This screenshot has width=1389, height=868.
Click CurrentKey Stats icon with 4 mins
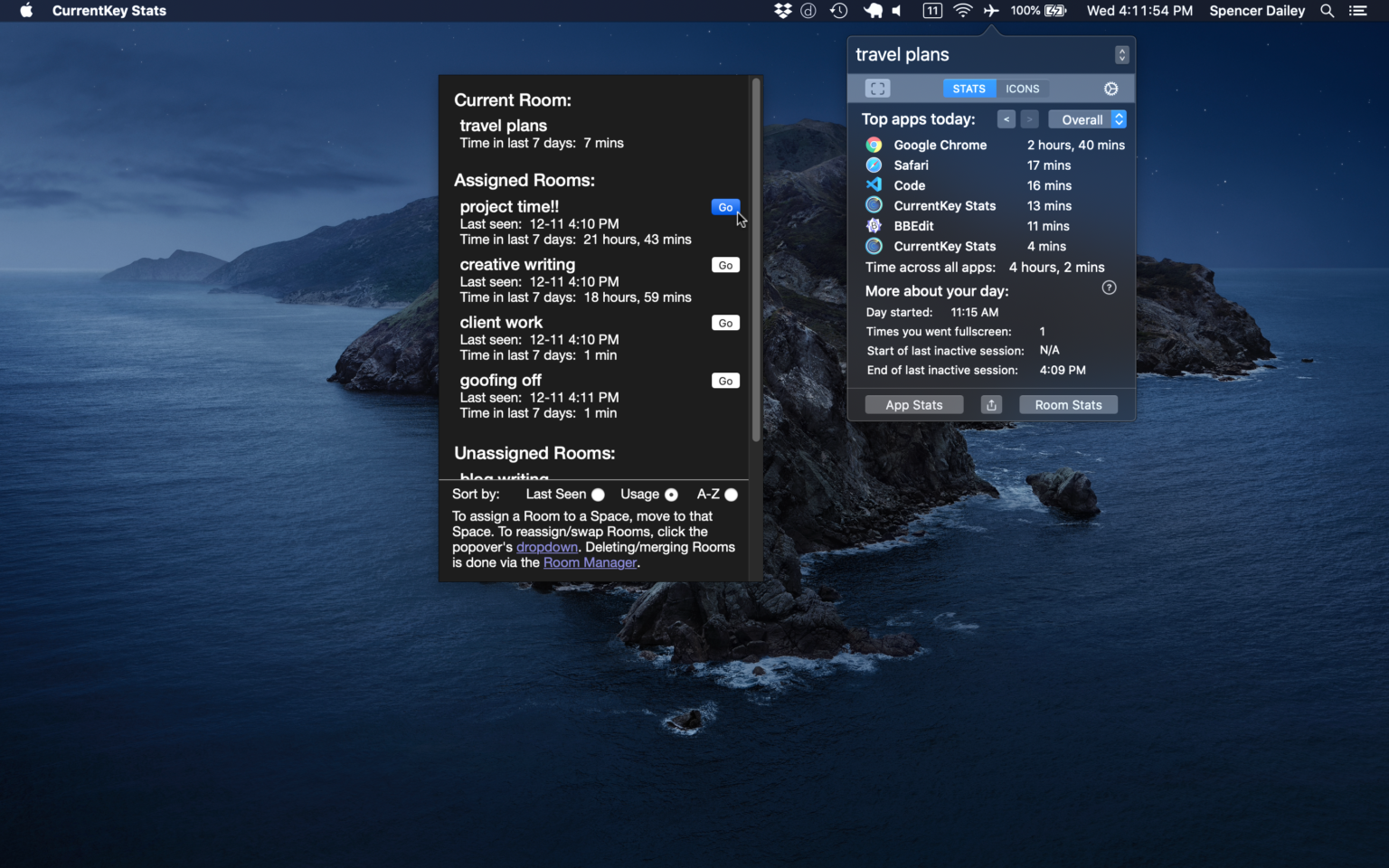coord(874,246)
